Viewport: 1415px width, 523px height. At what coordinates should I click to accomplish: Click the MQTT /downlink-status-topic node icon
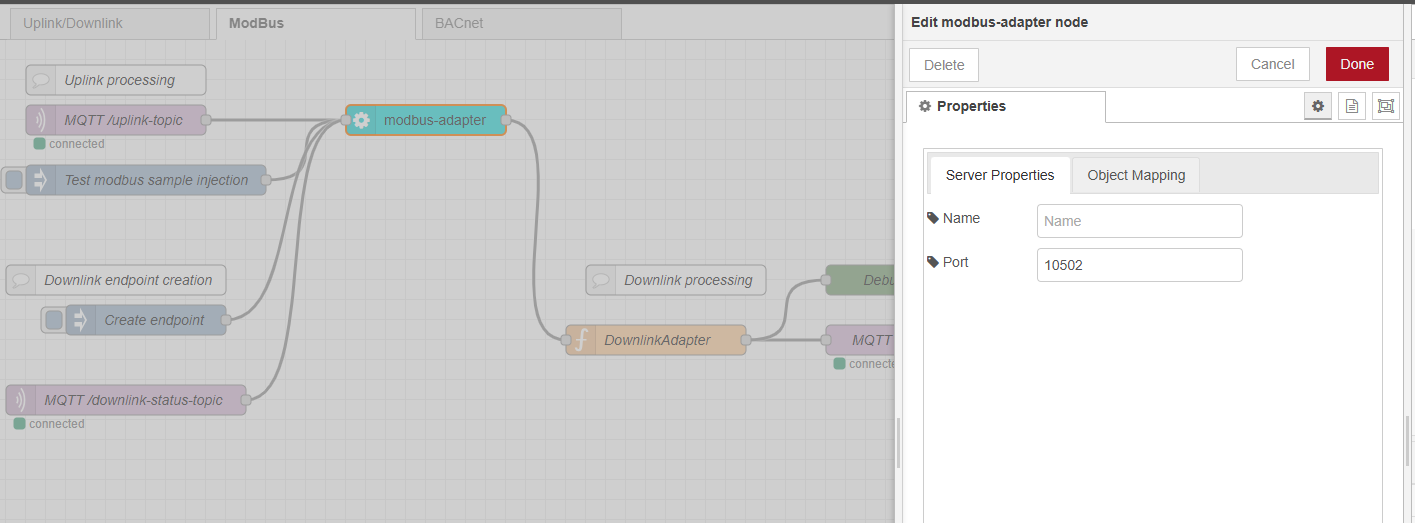point(21,400)
